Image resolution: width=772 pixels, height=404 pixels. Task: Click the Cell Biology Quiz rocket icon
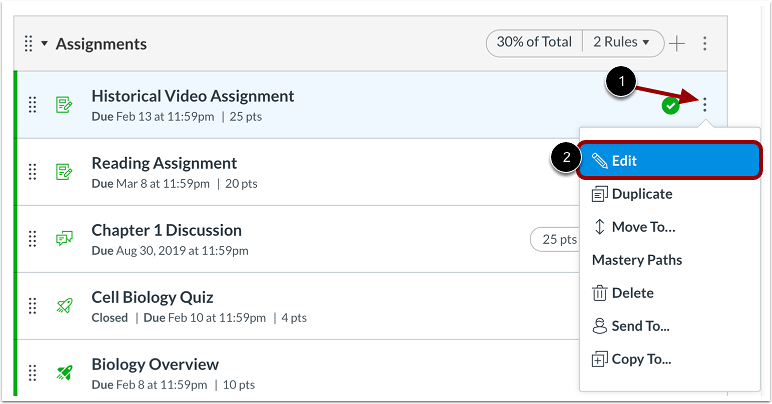tap(64, 306)
